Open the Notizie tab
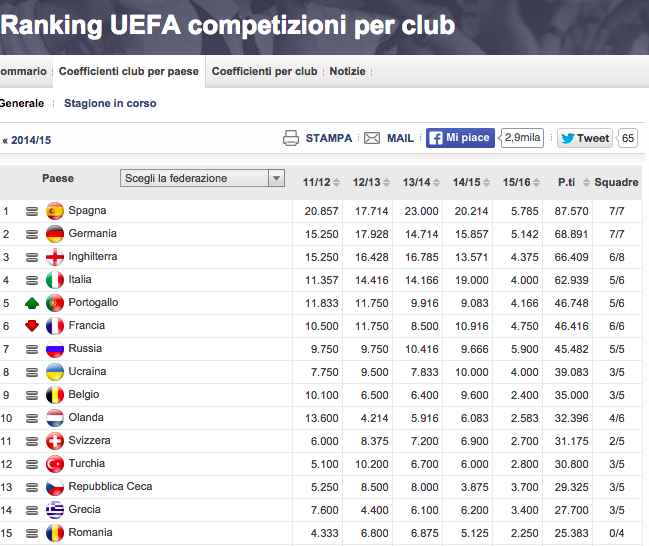 coord(347,71)
